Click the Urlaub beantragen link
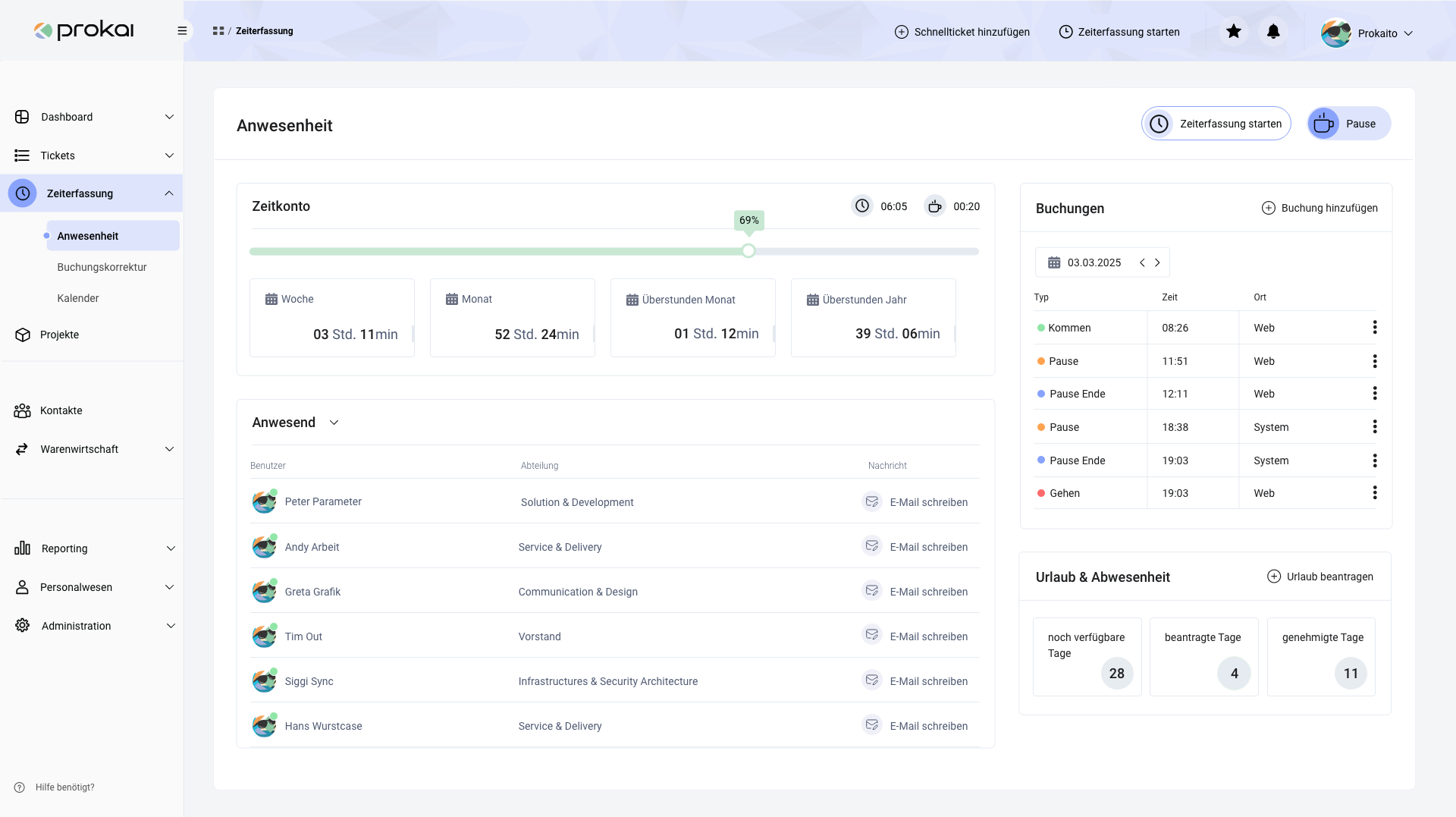This screenshot has height=817, width=1456. coord(1321,577)
